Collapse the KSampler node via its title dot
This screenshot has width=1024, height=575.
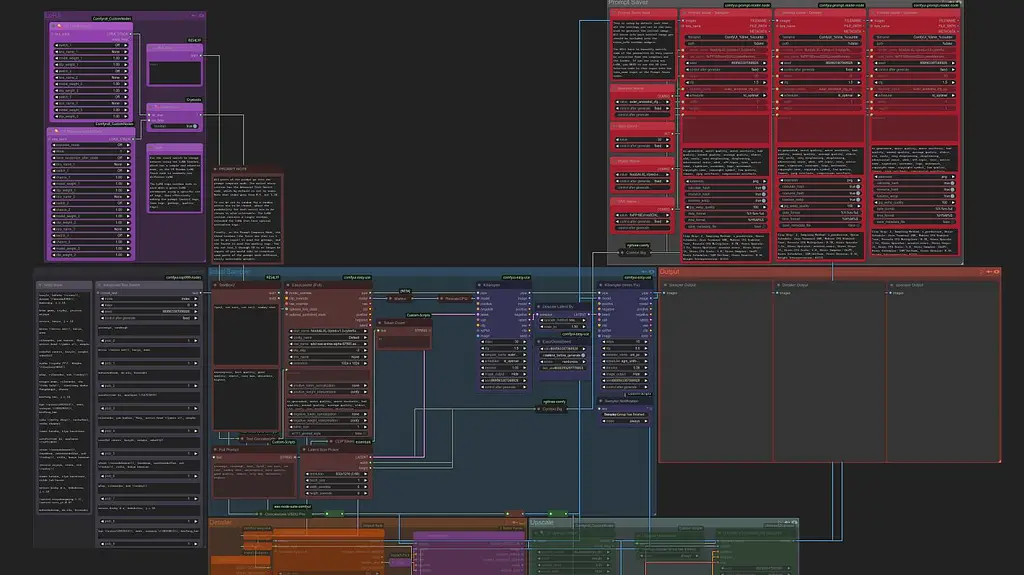tap(480, 285)
